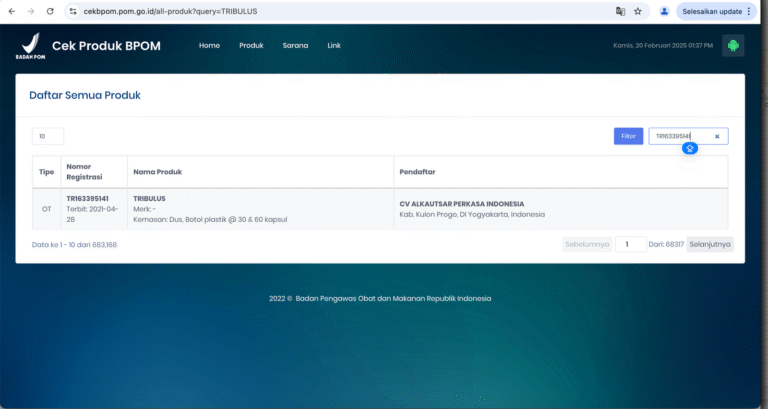Bookmark this page with star icon
Image resolution: width=768 pixels, height=409 pixels.
pyautogui.click(x=638, y=11)
